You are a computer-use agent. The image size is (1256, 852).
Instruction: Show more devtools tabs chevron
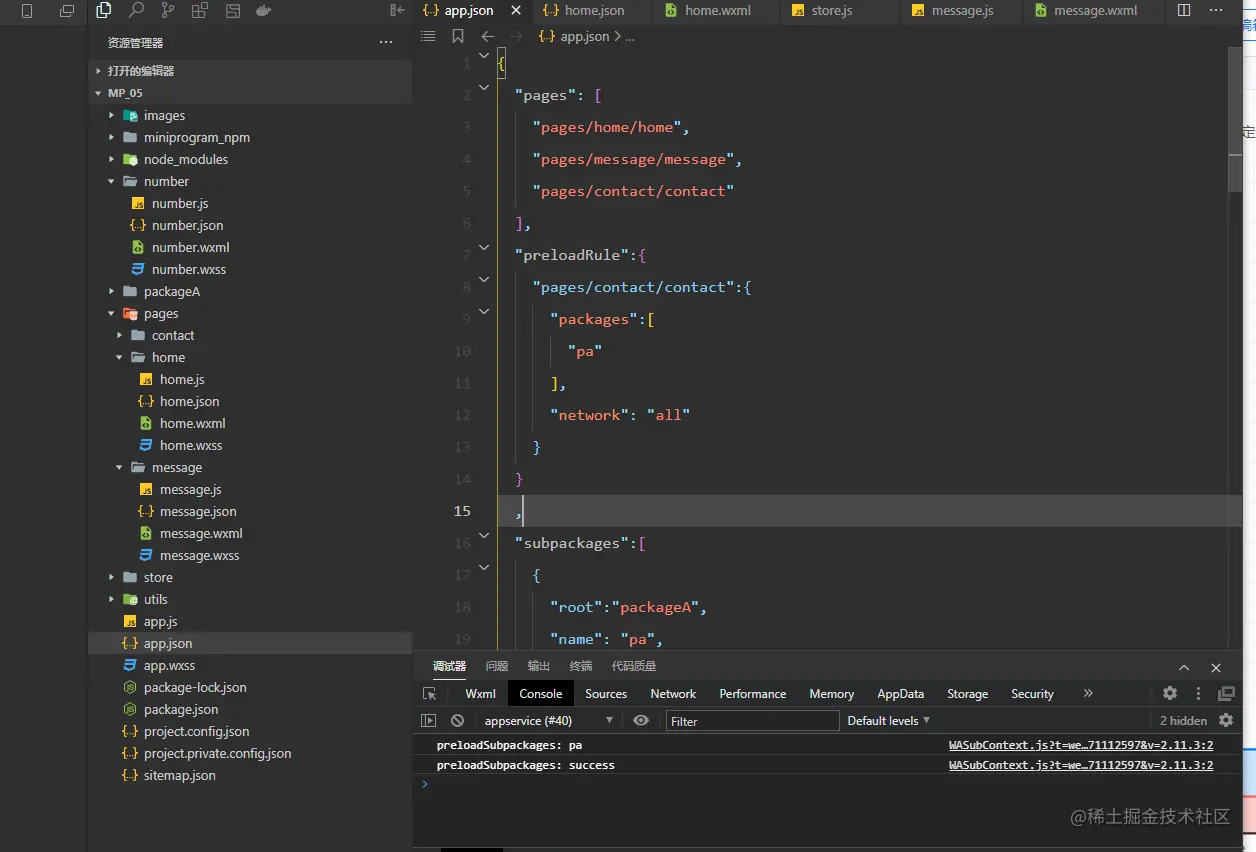1088,693
